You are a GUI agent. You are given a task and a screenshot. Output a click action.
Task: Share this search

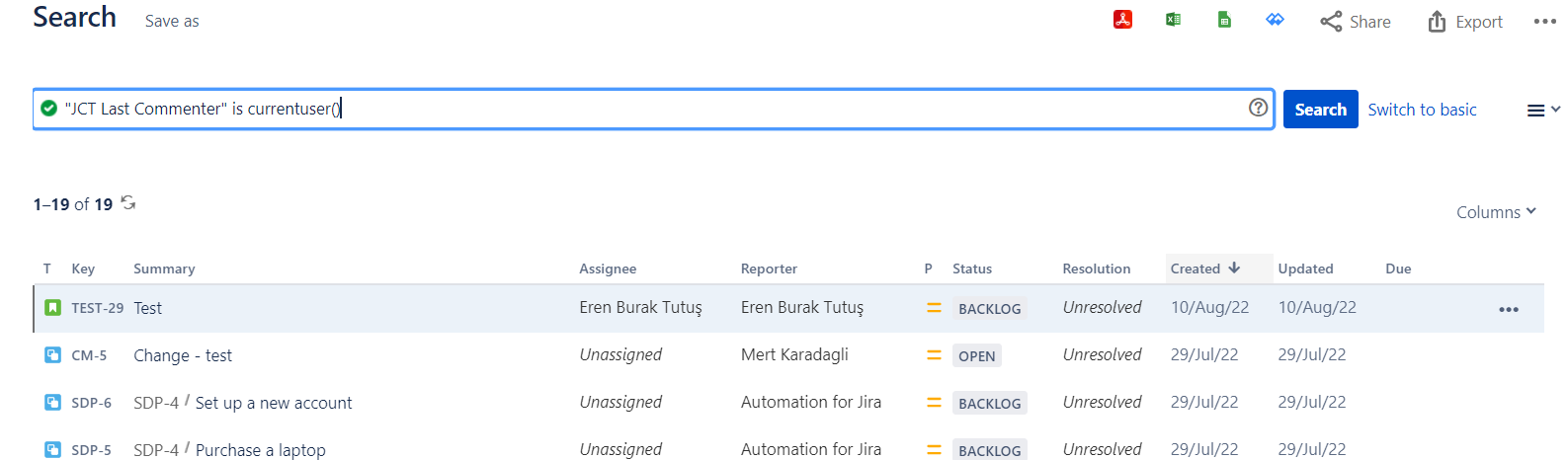[x=1356, y=22]
